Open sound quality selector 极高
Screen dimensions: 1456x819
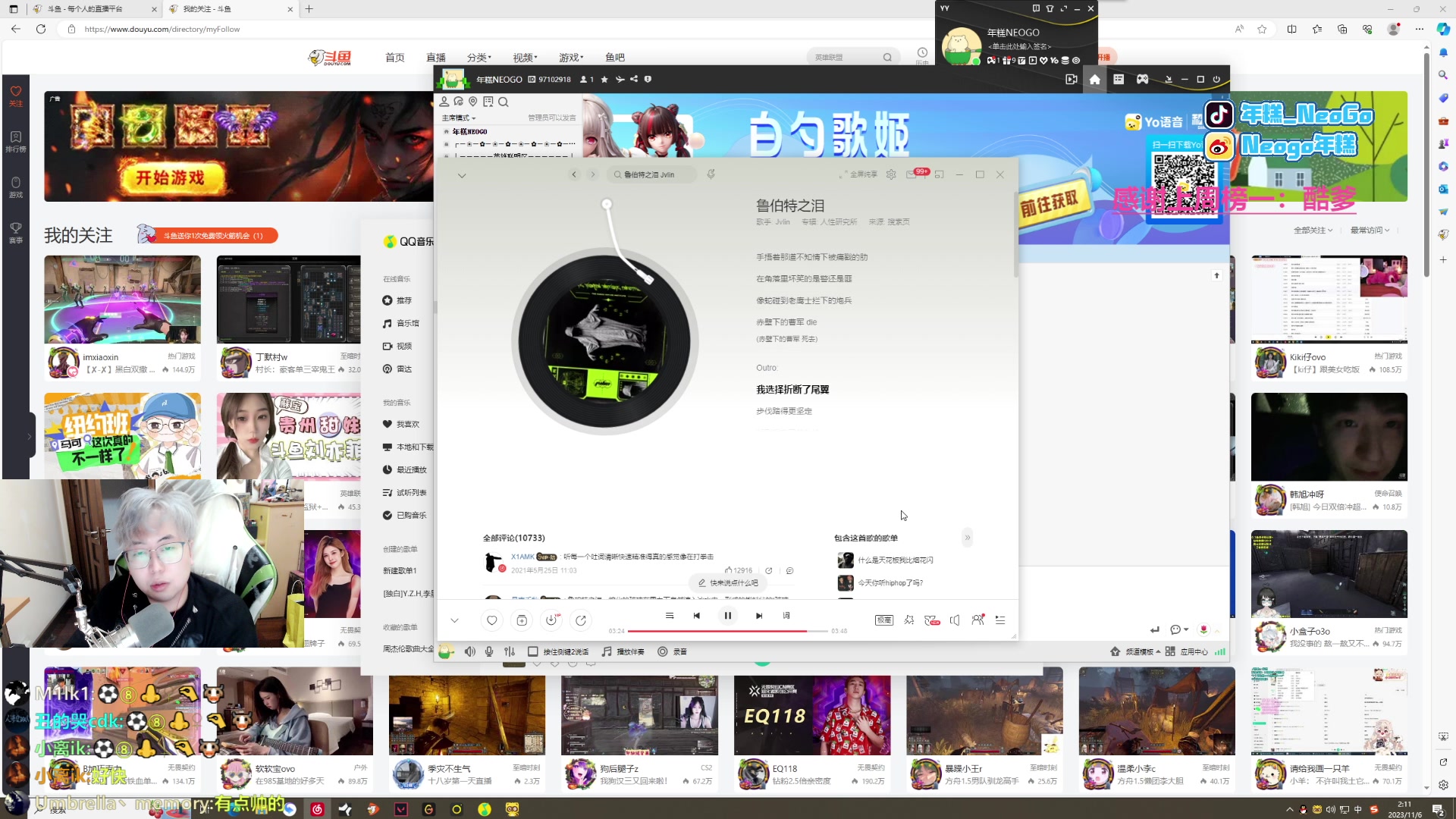point(884,620)
